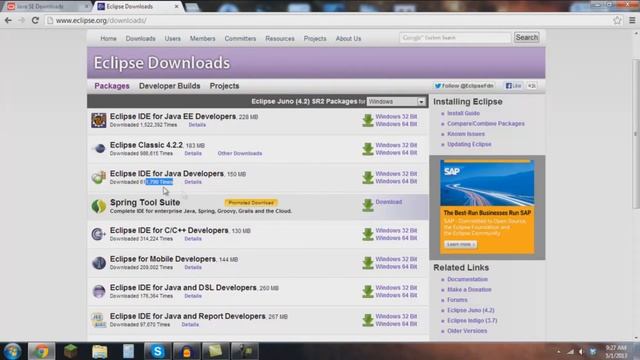The height and width of the screenshot is (360, 640).
Task: Click green download arrow for Java and DSL Developers
Action: [368, 291]
